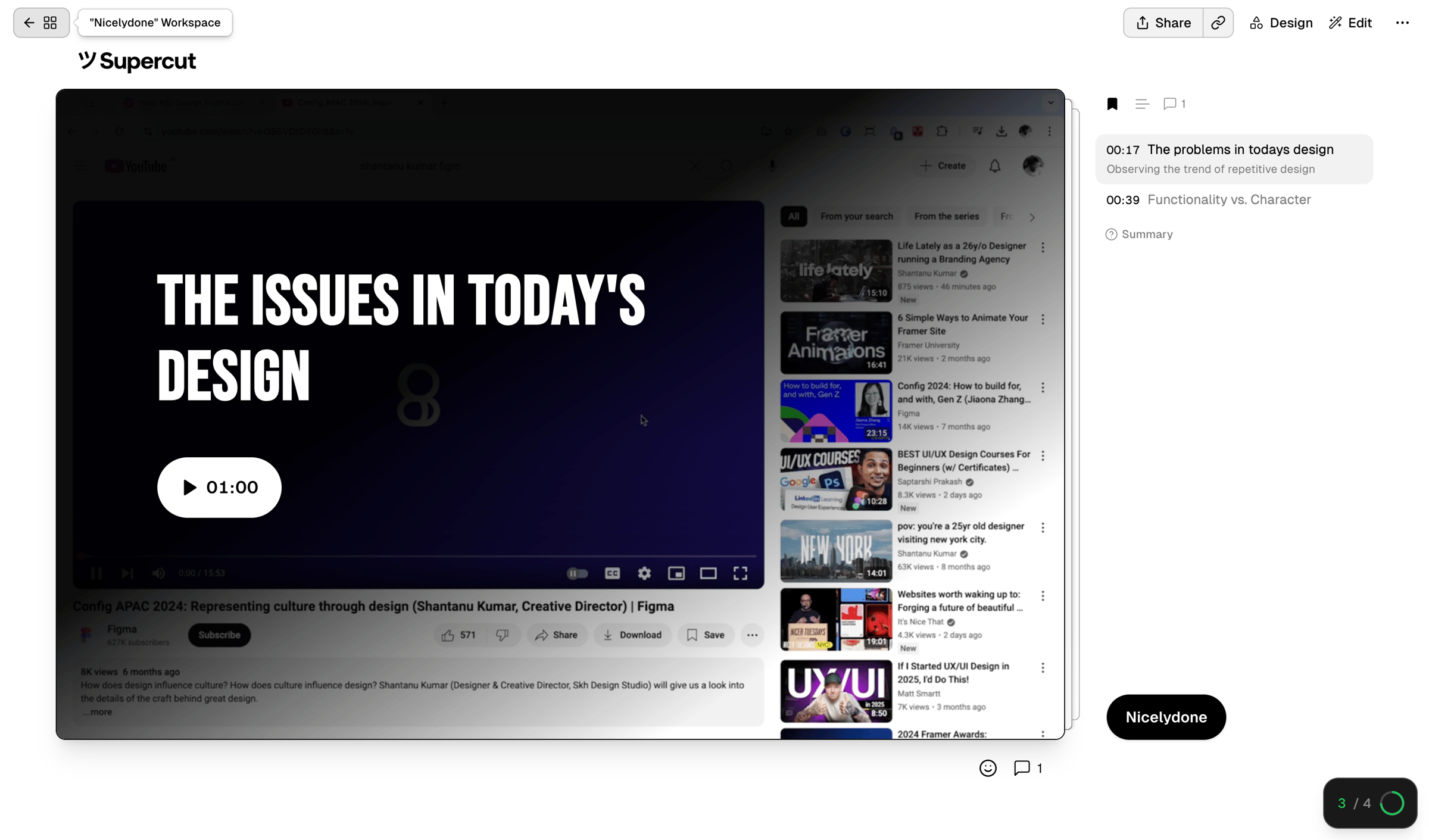Open the 3 / 4 progress checklist widget

[x=1370, y=804]
